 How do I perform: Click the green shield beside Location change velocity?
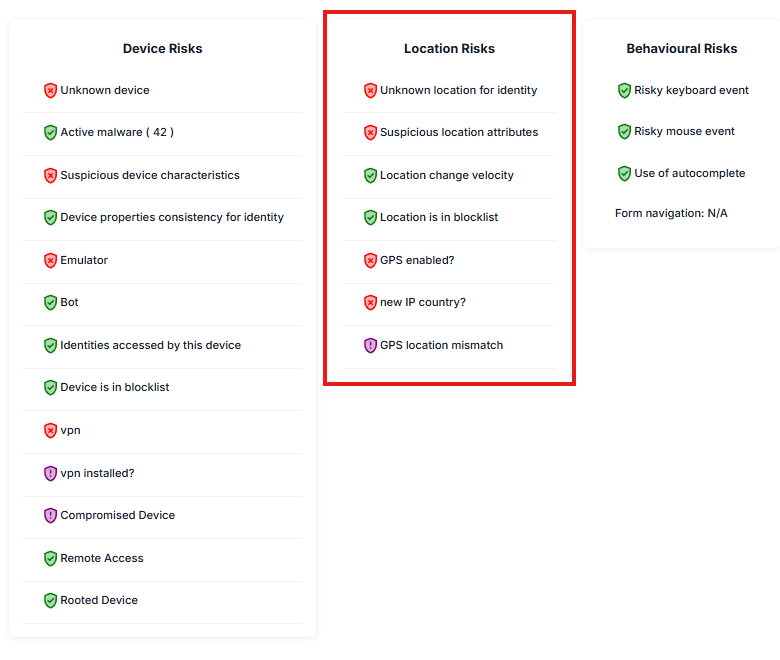pyautogui.click(x=370, y=175)
